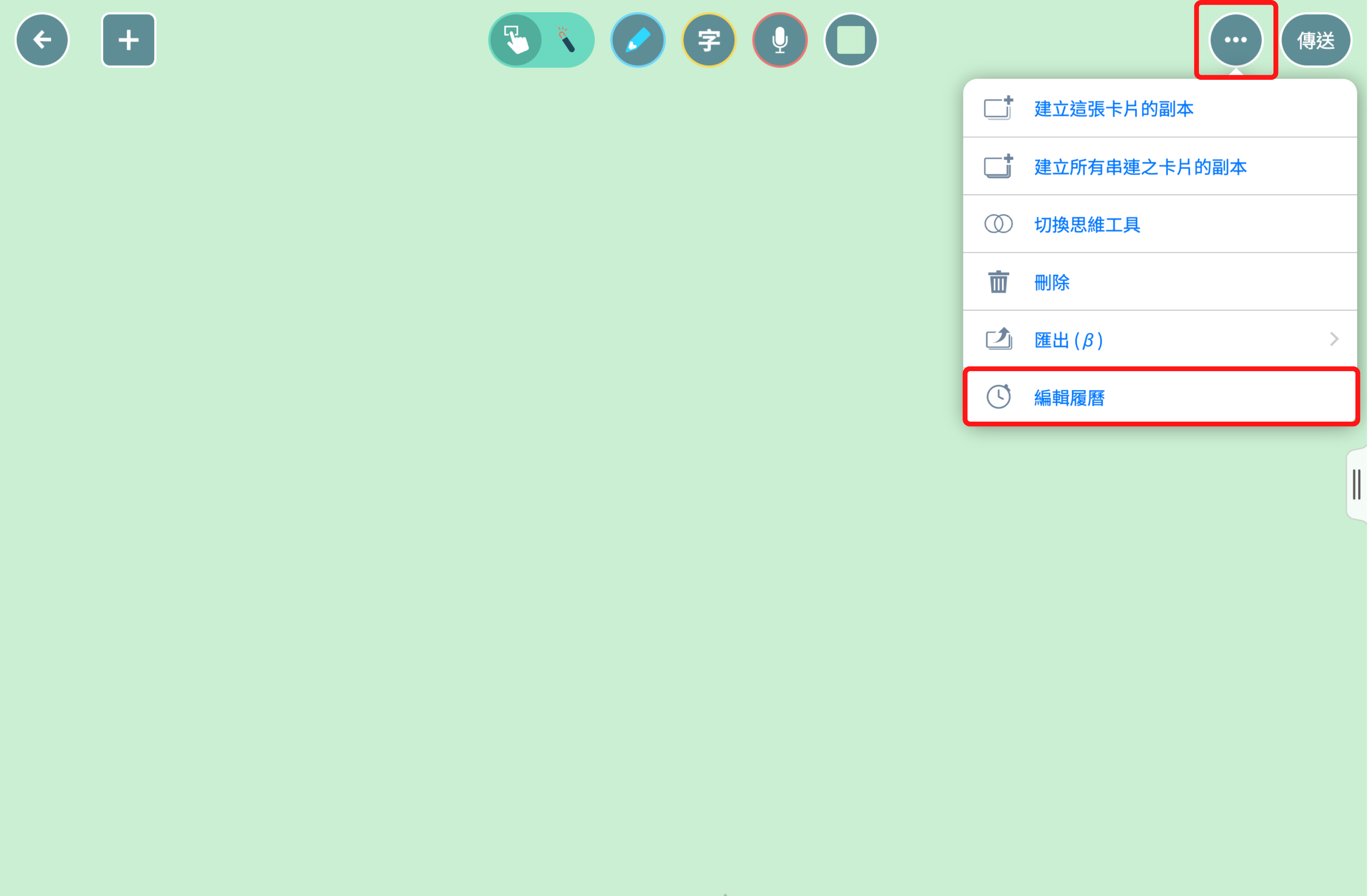Close the three-dots more options menu

point(1235,40)
